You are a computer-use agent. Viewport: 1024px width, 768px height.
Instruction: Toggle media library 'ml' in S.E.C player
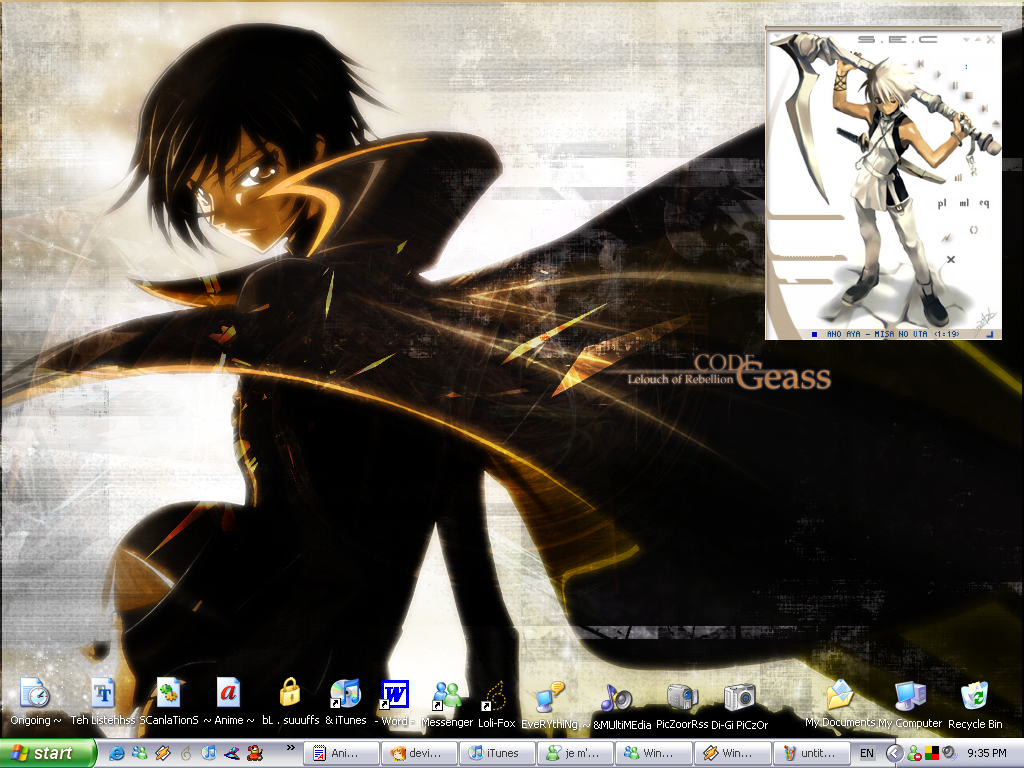(964, 203)
